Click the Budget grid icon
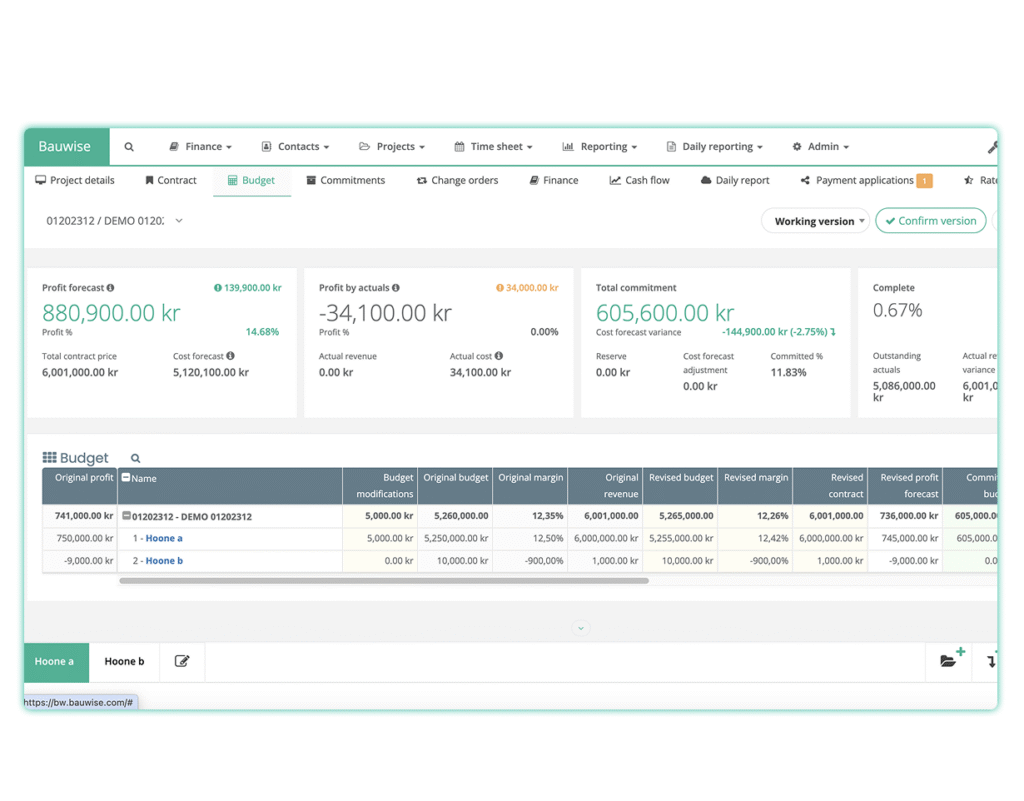The height and width of the screenshot is (801, 1024). pos(50,458)
